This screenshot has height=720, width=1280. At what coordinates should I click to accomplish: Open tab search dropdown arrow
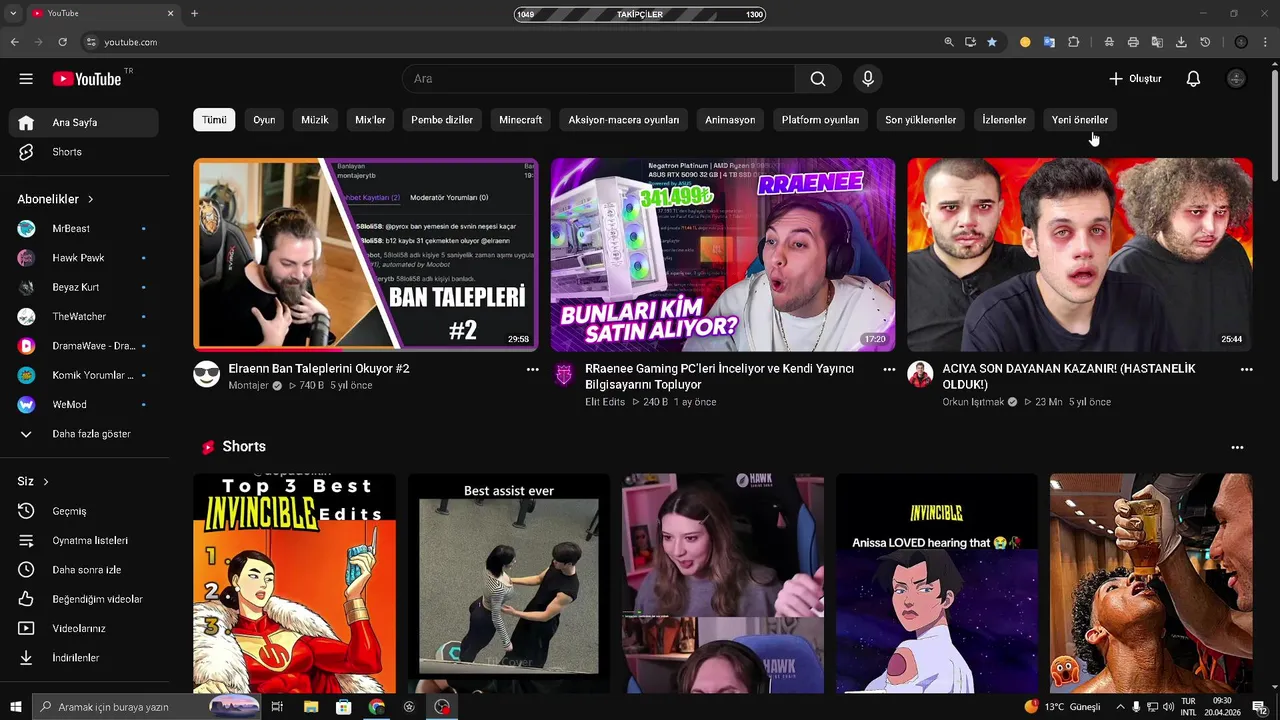click(x=13, y=14)
